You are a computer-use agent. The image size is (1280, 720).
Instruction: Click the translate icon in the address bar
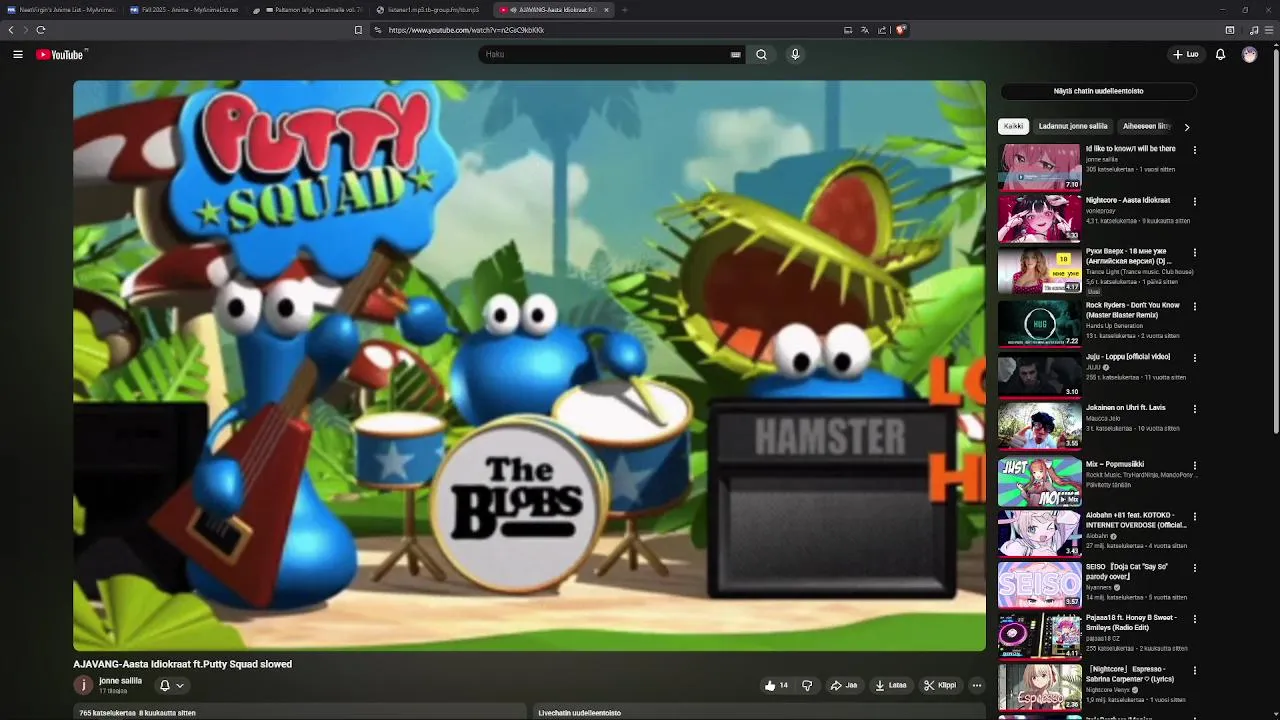tap(865, 30)
